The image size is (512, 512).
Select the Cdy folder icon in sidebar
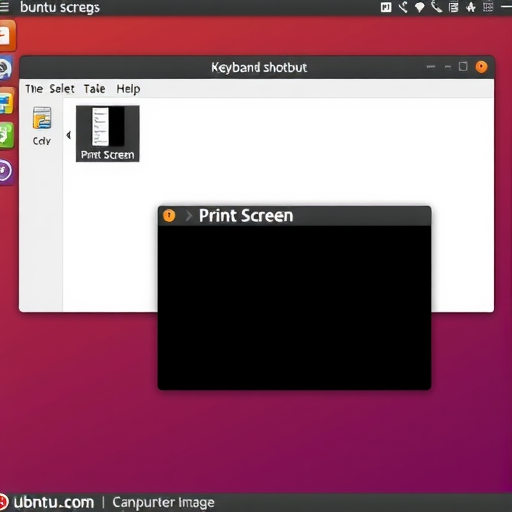[42, 118]
